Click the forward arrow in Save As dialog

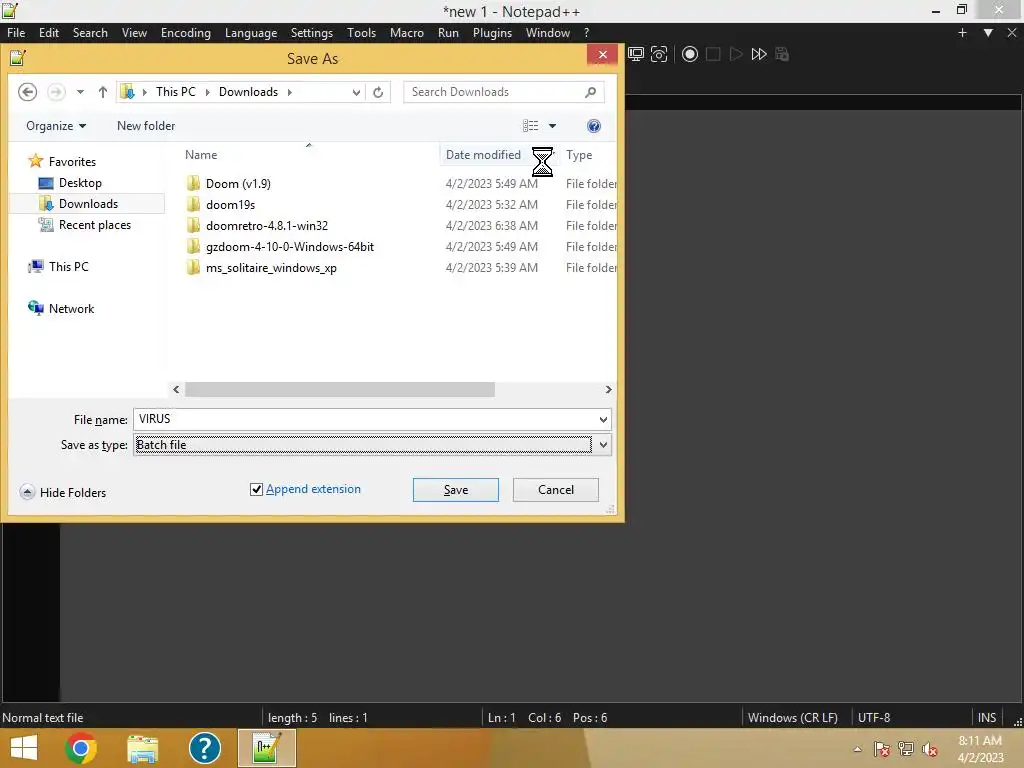point(56,92)
